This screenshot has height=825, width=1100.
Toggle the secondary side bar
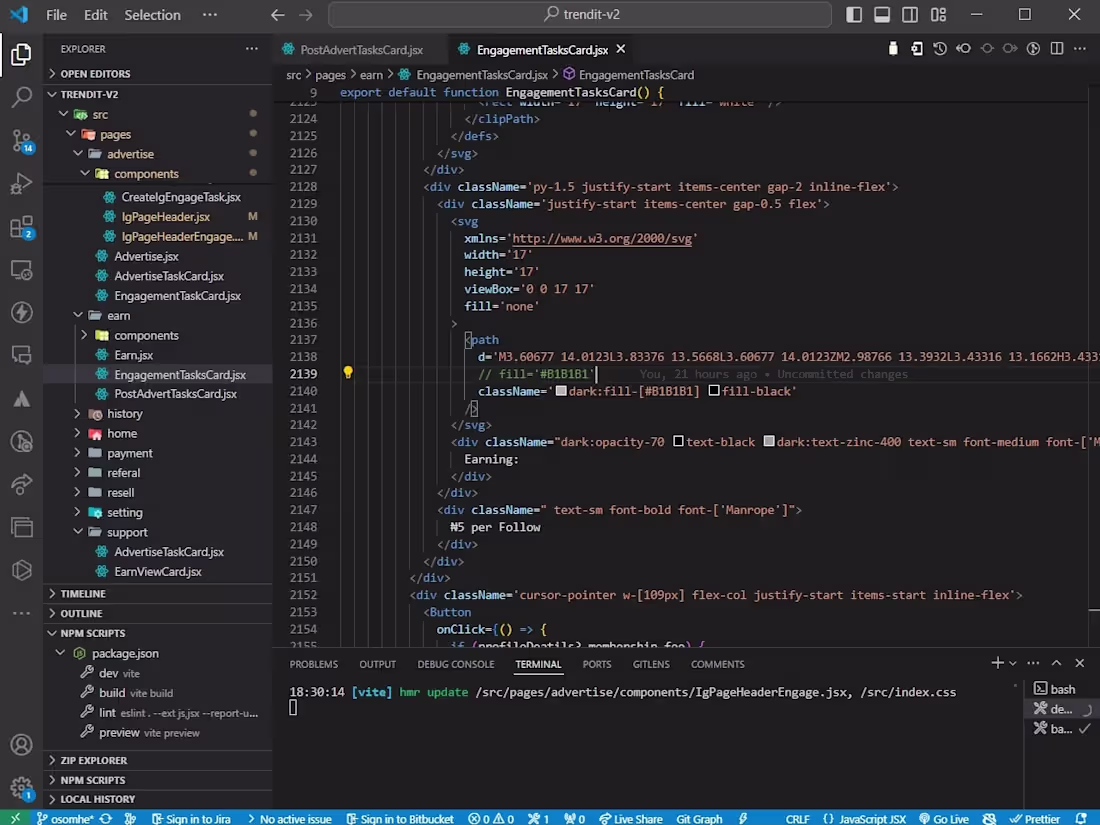point(910,15)
